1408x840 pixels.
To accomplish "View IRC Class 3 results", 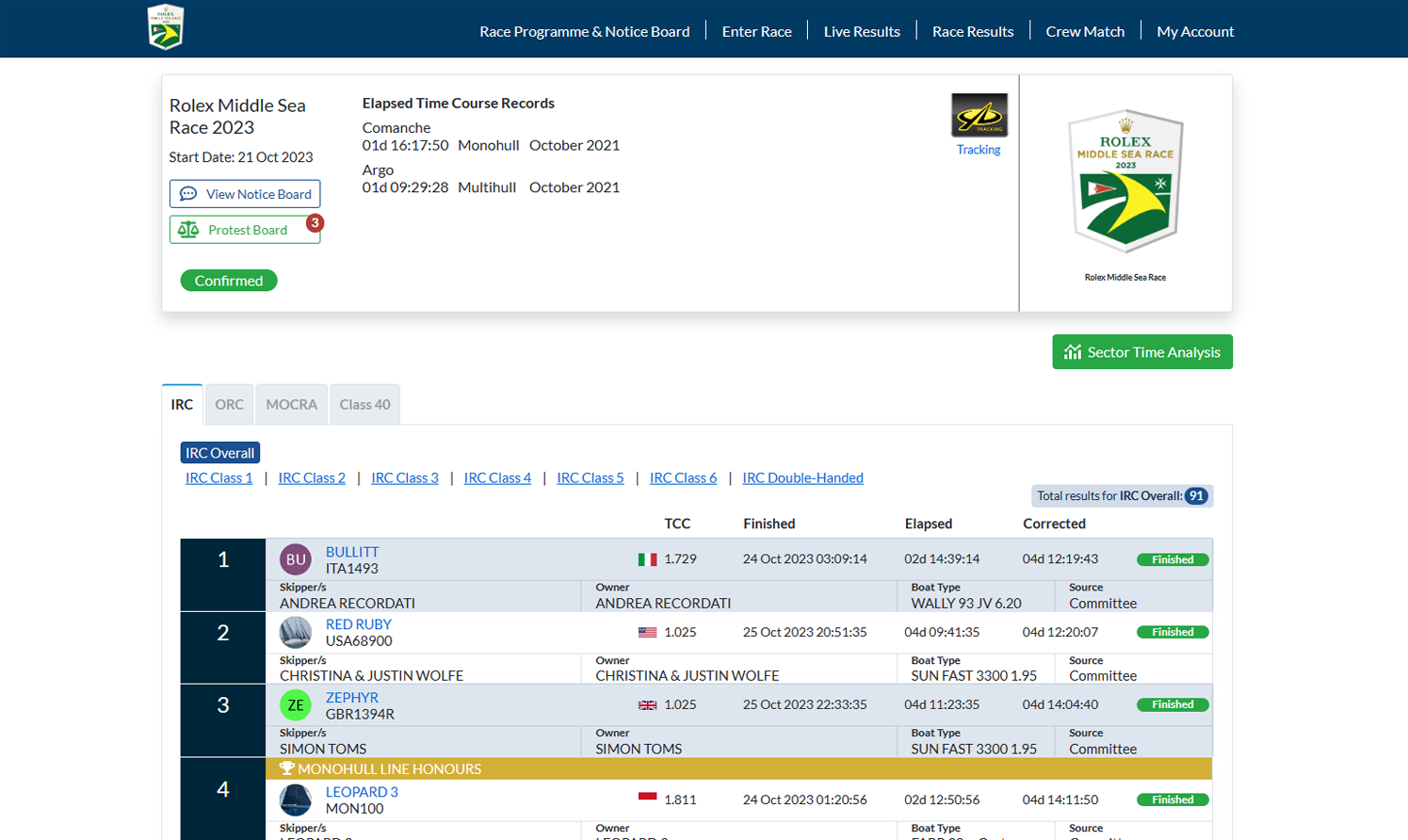I will [405, 477].
